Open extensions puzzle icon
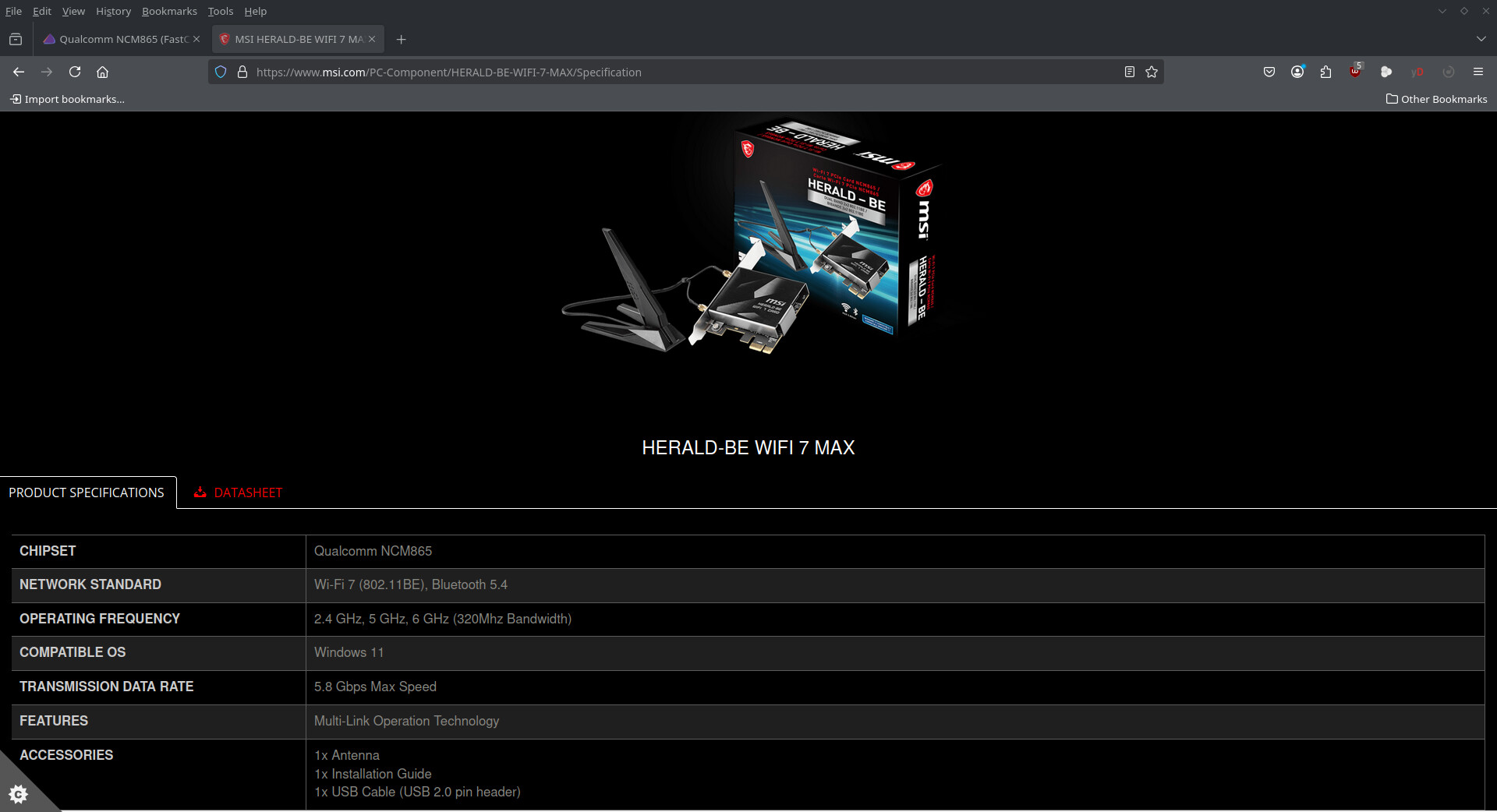1497x812 pixels. click(1325, 72)
